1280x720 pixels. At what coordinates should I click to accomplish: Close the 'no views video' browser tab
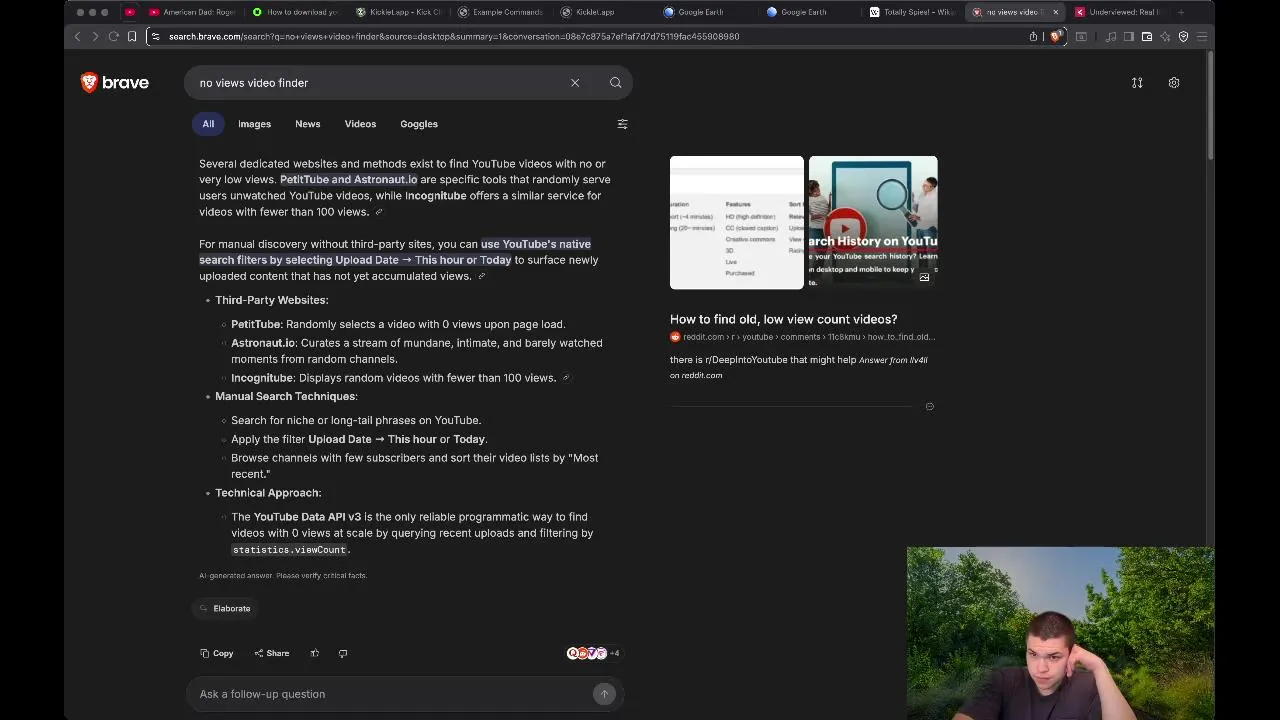pyautogui.click(x=1055, y=12)
